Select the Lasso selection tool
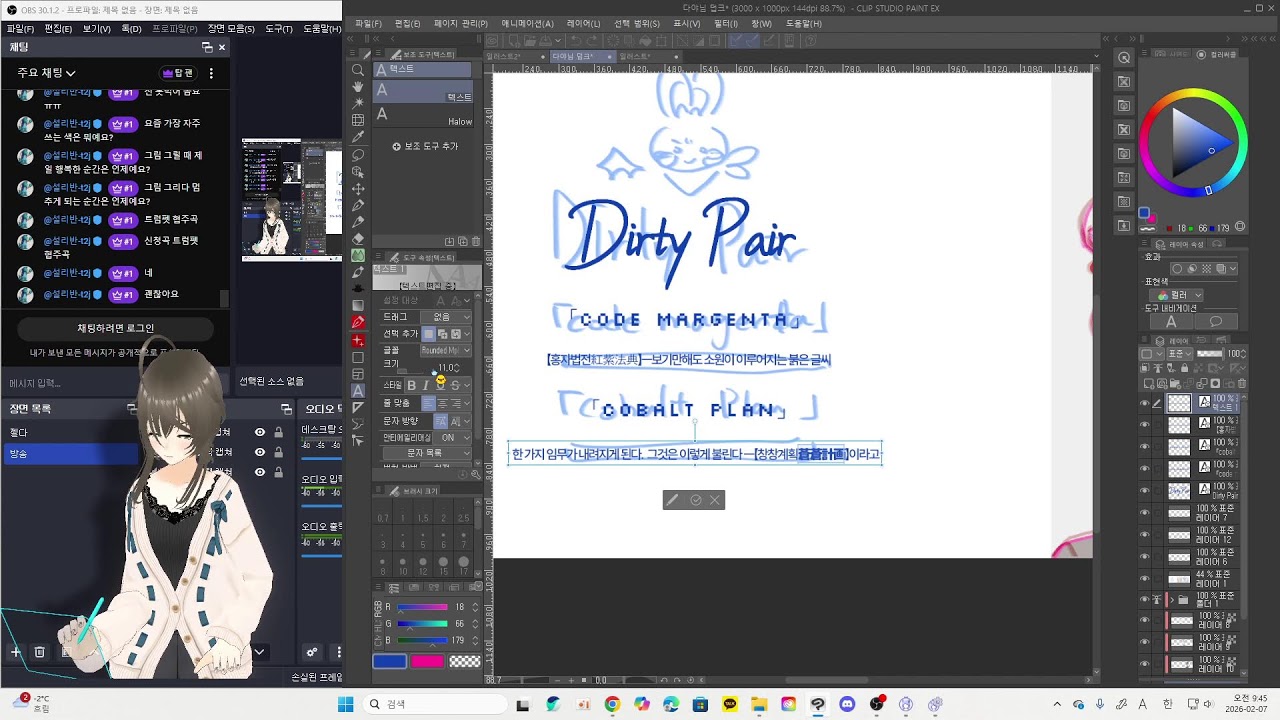The image size is (1280, 720). click(358, 155)
